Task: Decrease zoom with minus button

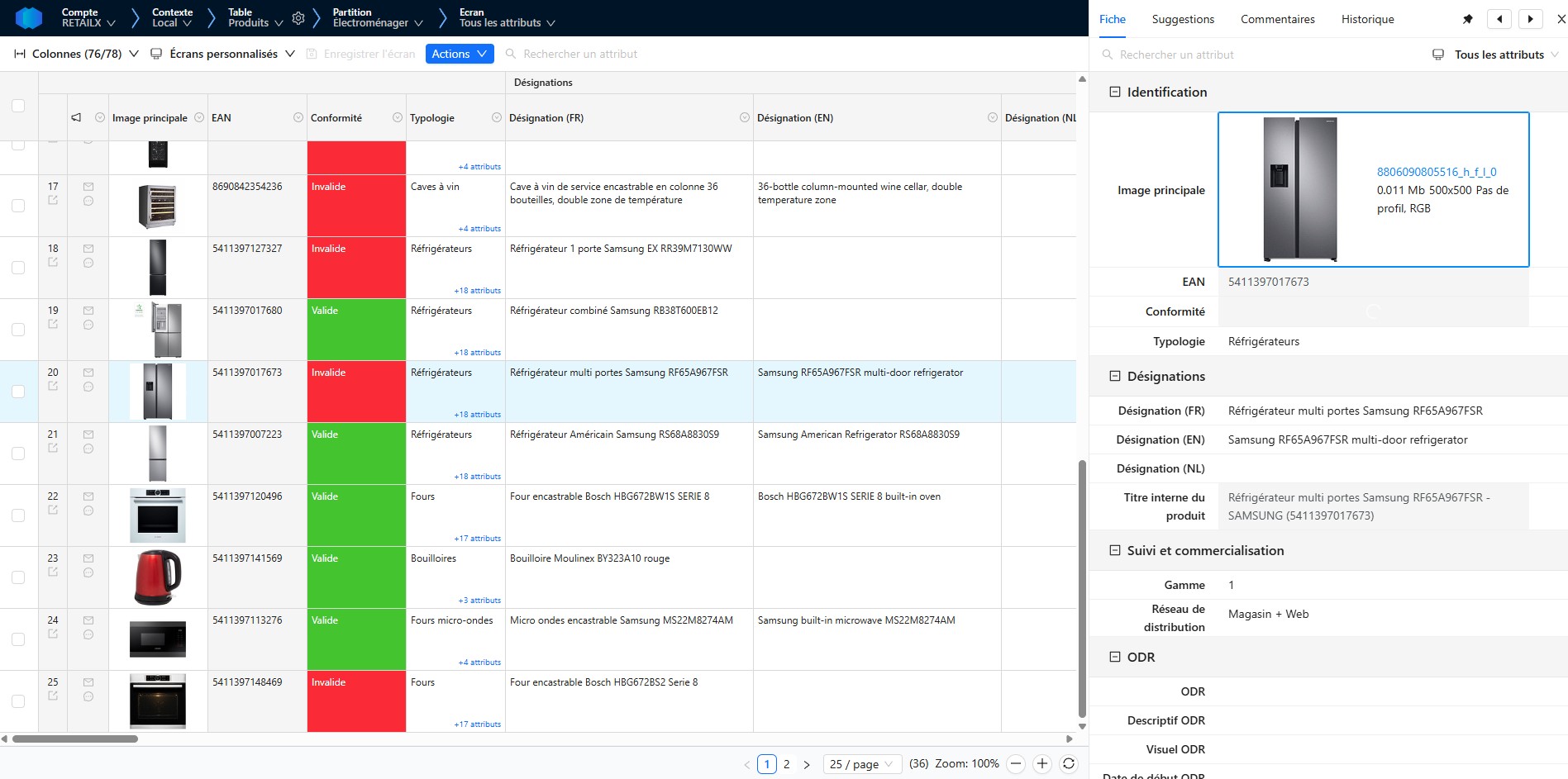Action: (1016, 764)
